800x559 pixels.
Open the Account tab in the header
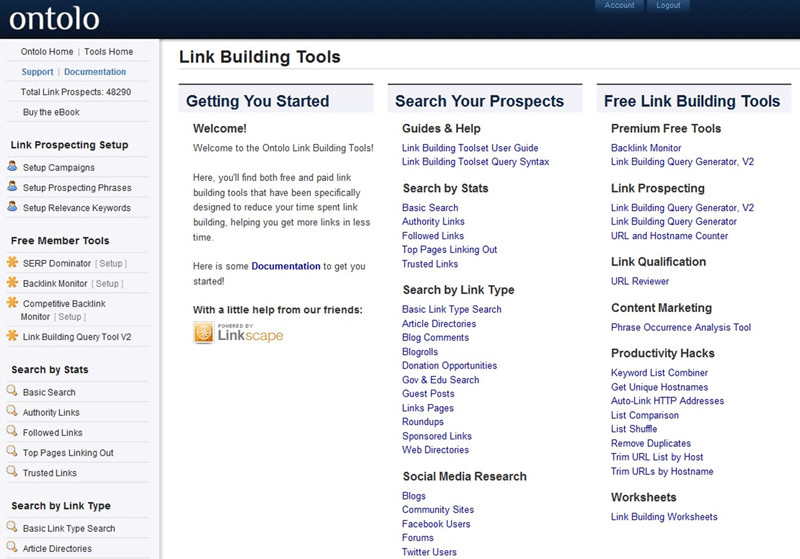619,6
